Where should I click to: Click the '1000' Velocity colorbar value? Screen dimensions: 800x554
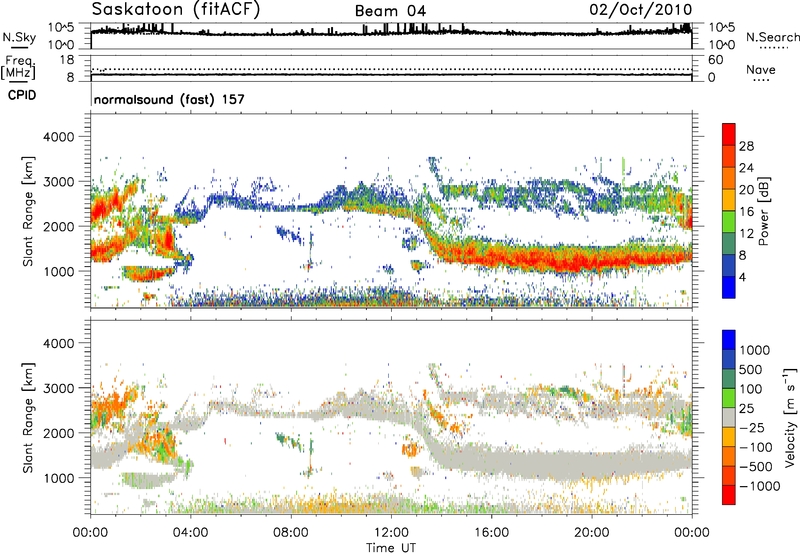coord(754,350)
